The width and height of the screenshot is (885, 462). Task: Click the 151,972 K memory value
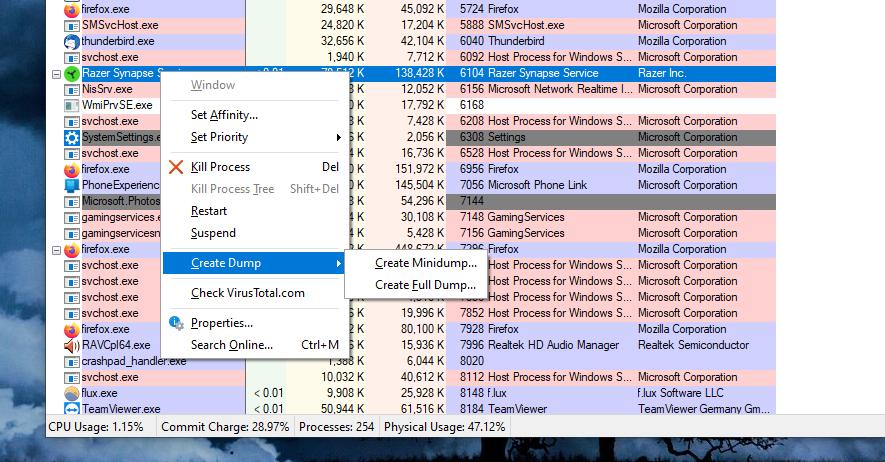(419, 169)
